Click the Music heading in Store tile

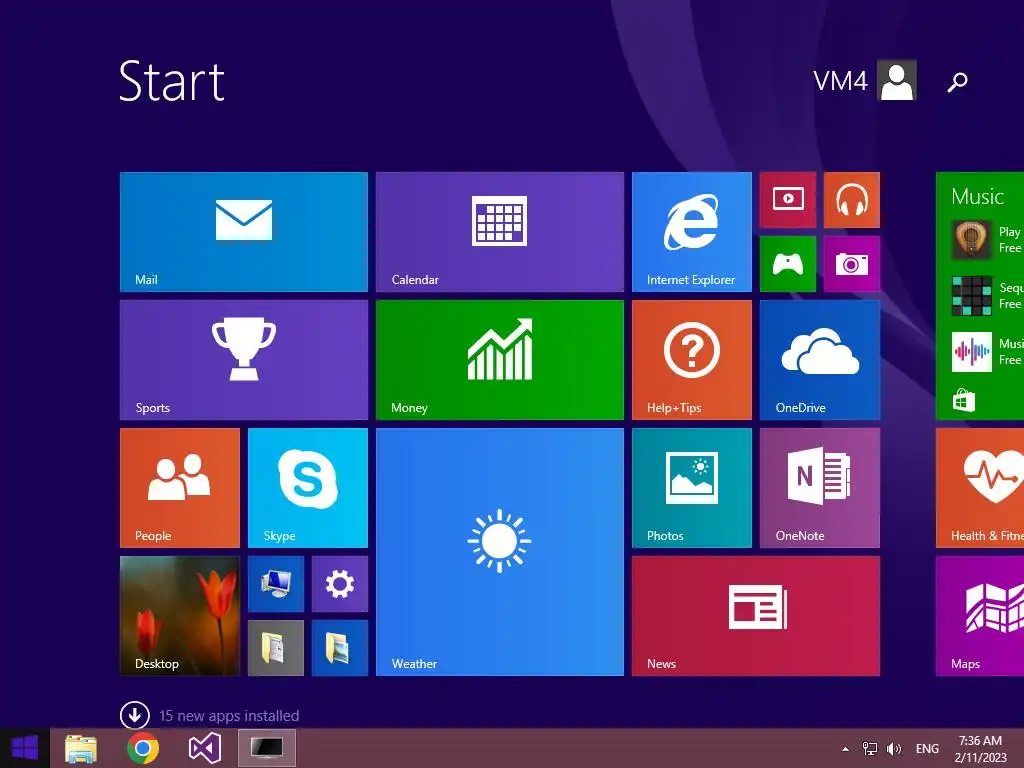click(977, 197)
